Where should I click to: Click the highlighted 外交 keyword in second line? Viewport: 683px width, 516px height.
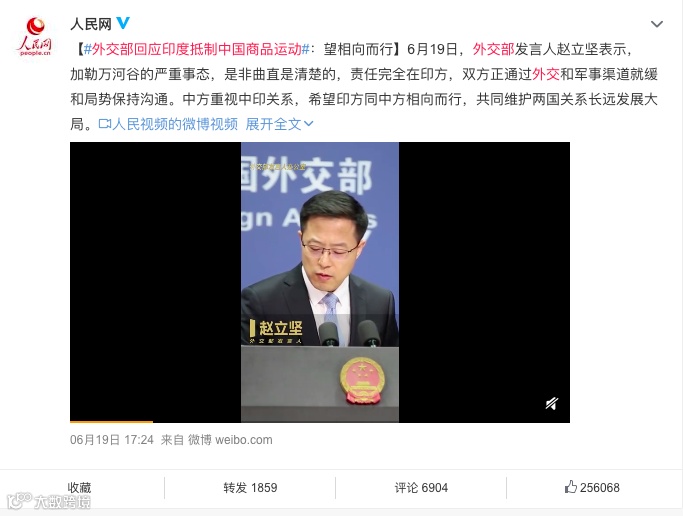point(545,74)
